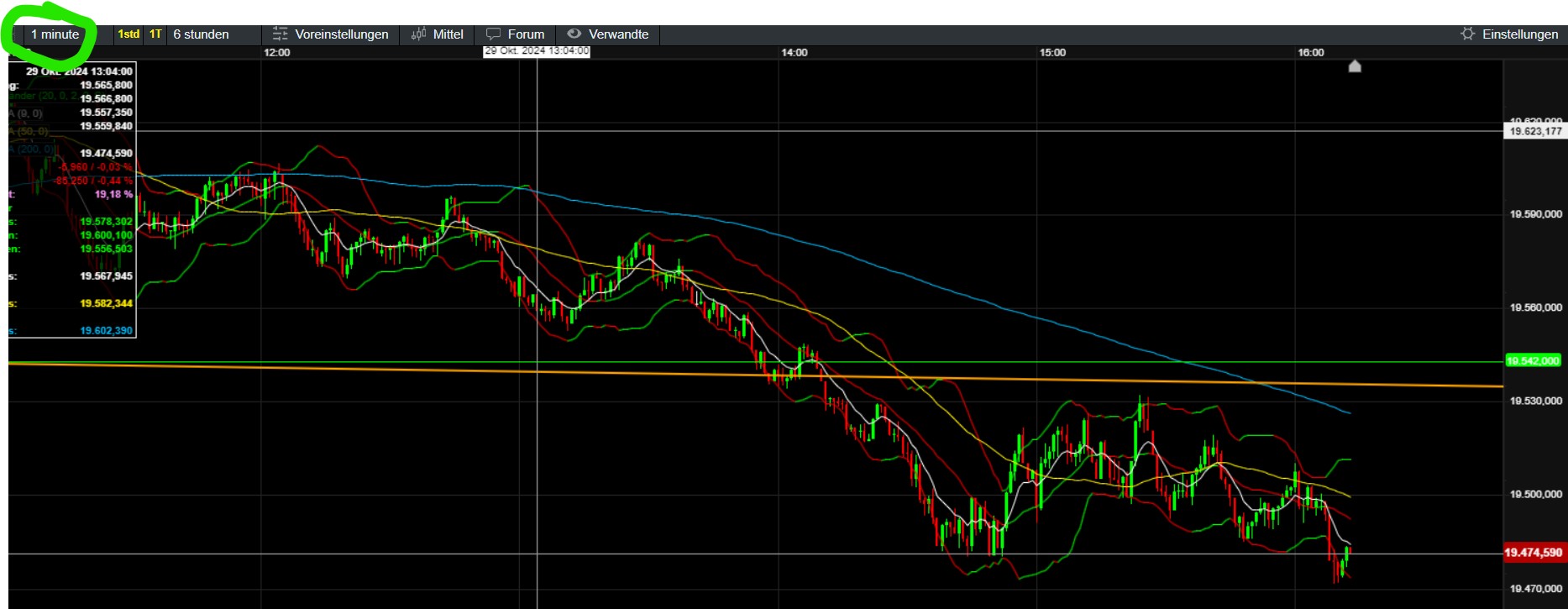This screenshot has height=609, width=1568.
Task: Click the 19.590,000 price axis label
Action: (1536, 214)
